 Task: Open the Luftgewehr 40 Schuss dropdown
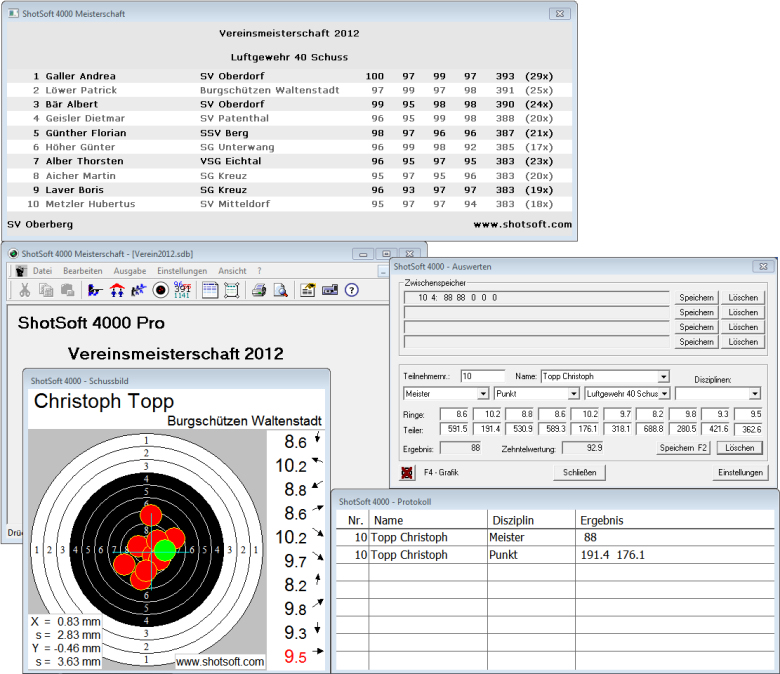664,394
